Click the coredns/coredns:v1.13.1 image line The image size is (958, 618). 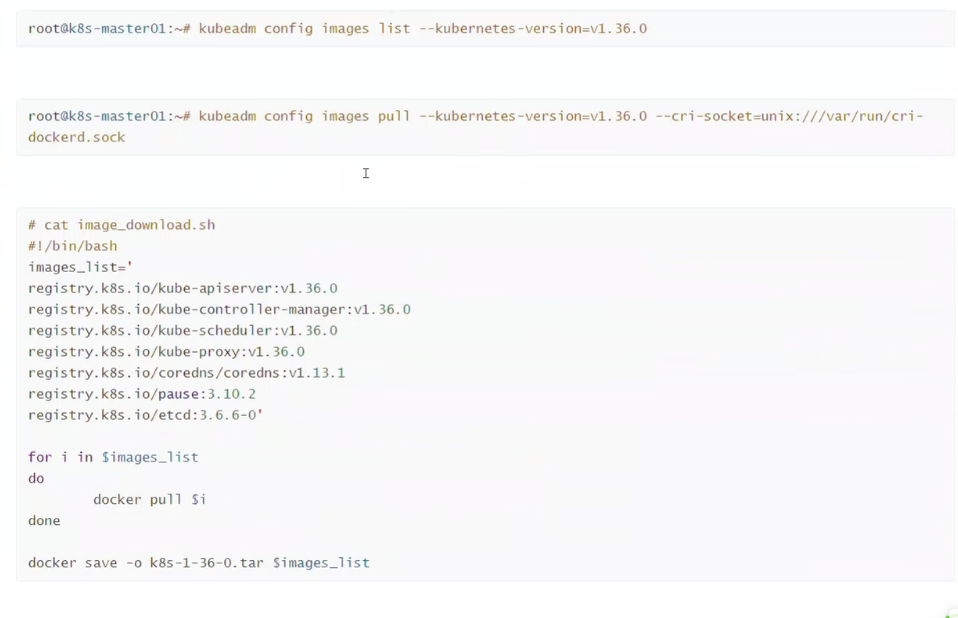(186, 373)
